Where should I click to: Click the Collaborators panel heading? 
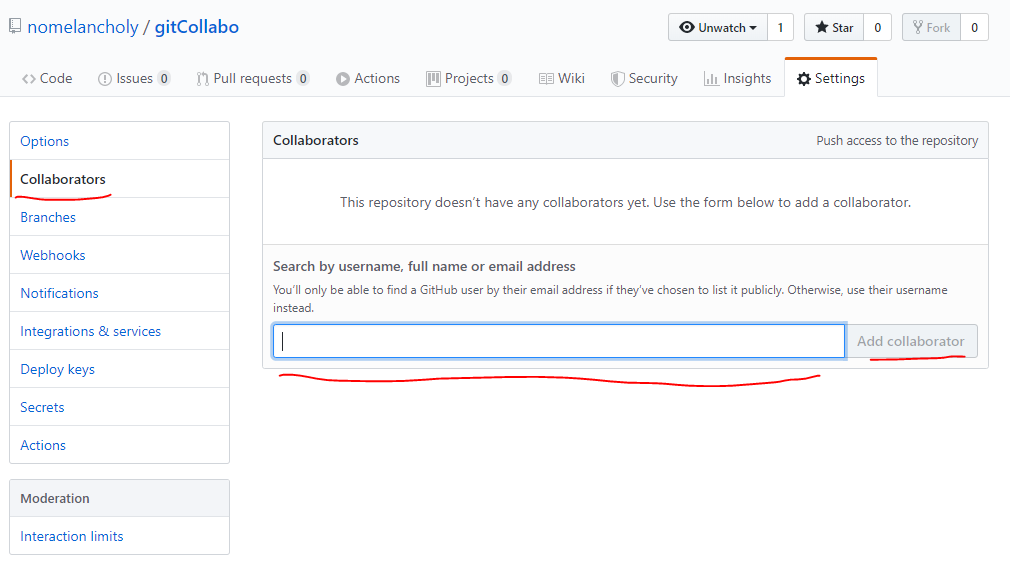(x=316, y=140)
